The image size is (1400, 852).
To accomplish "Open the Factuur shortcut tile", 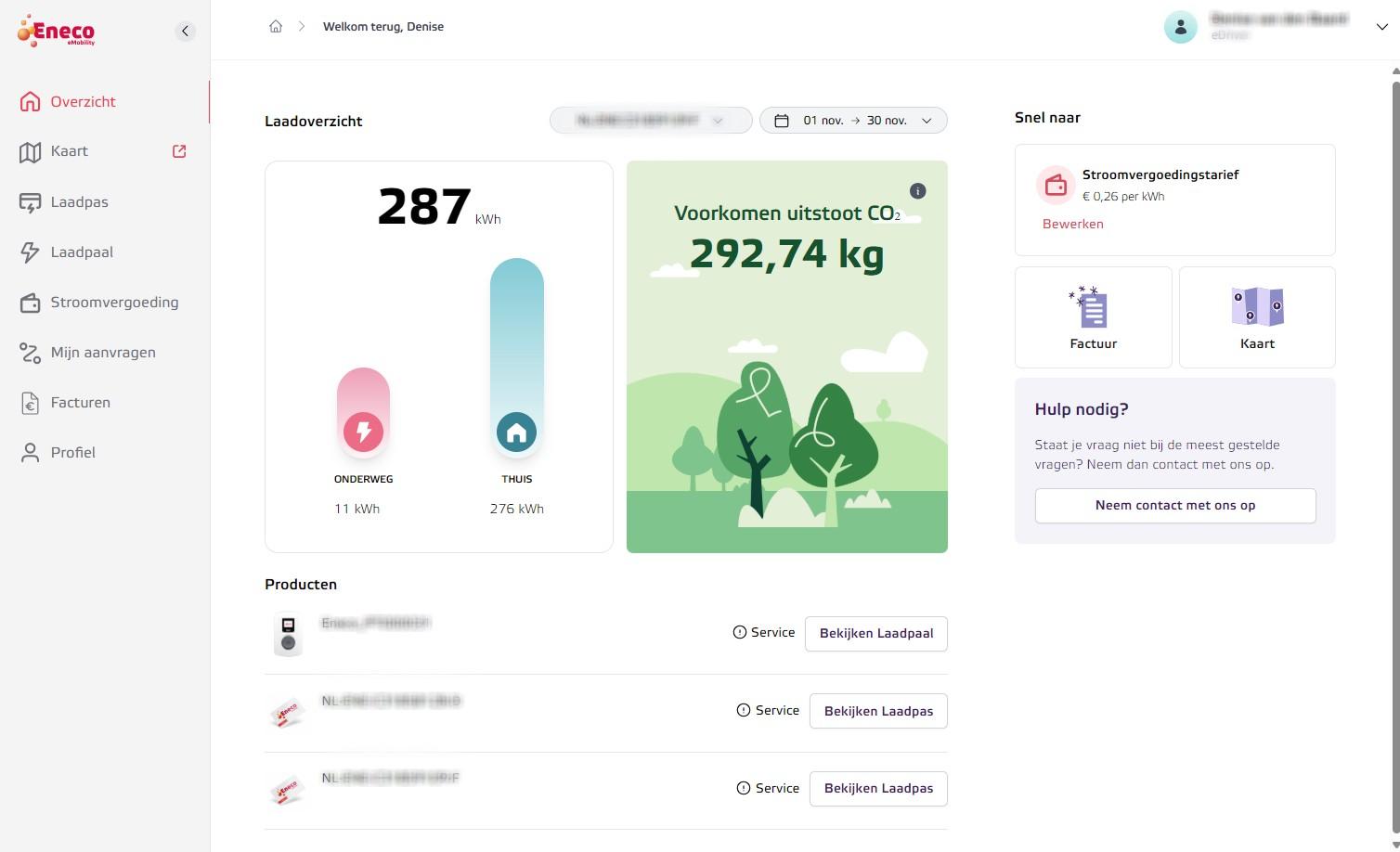I will 1093,317.
